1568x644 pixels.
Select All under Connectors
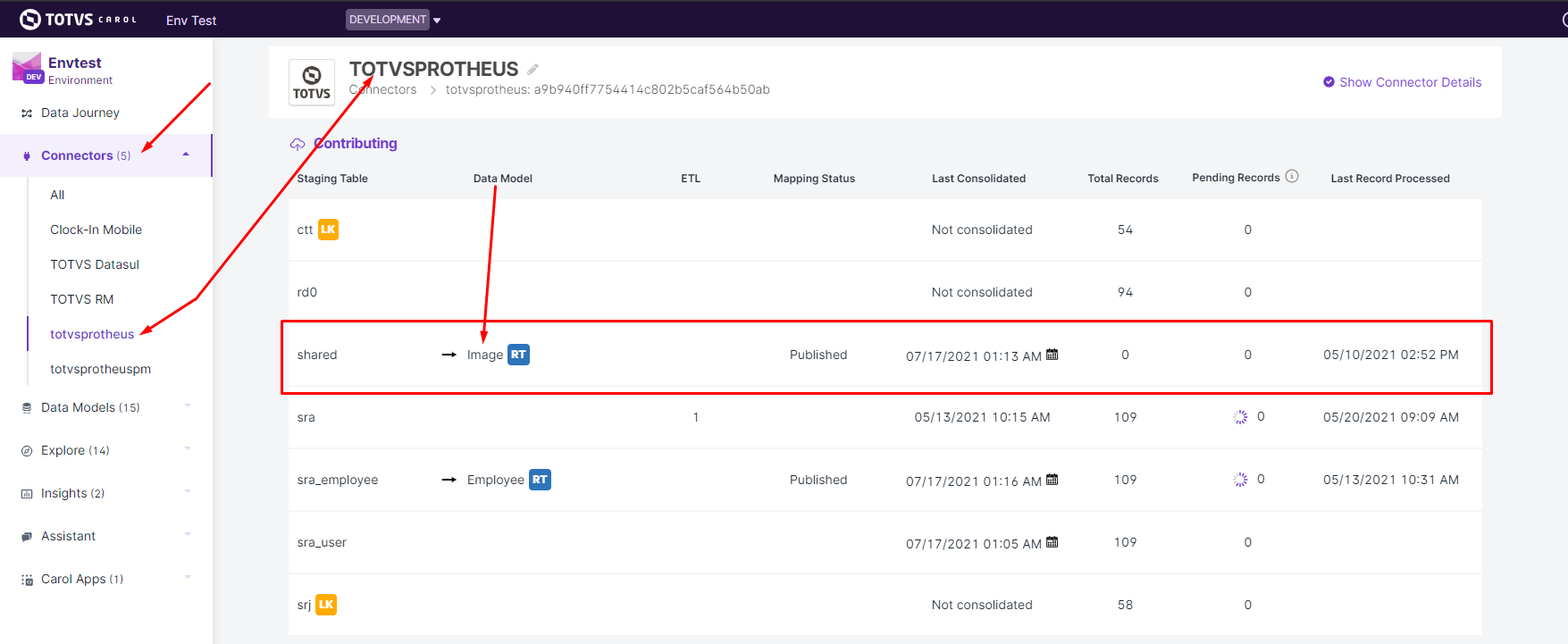coord(57,195)
